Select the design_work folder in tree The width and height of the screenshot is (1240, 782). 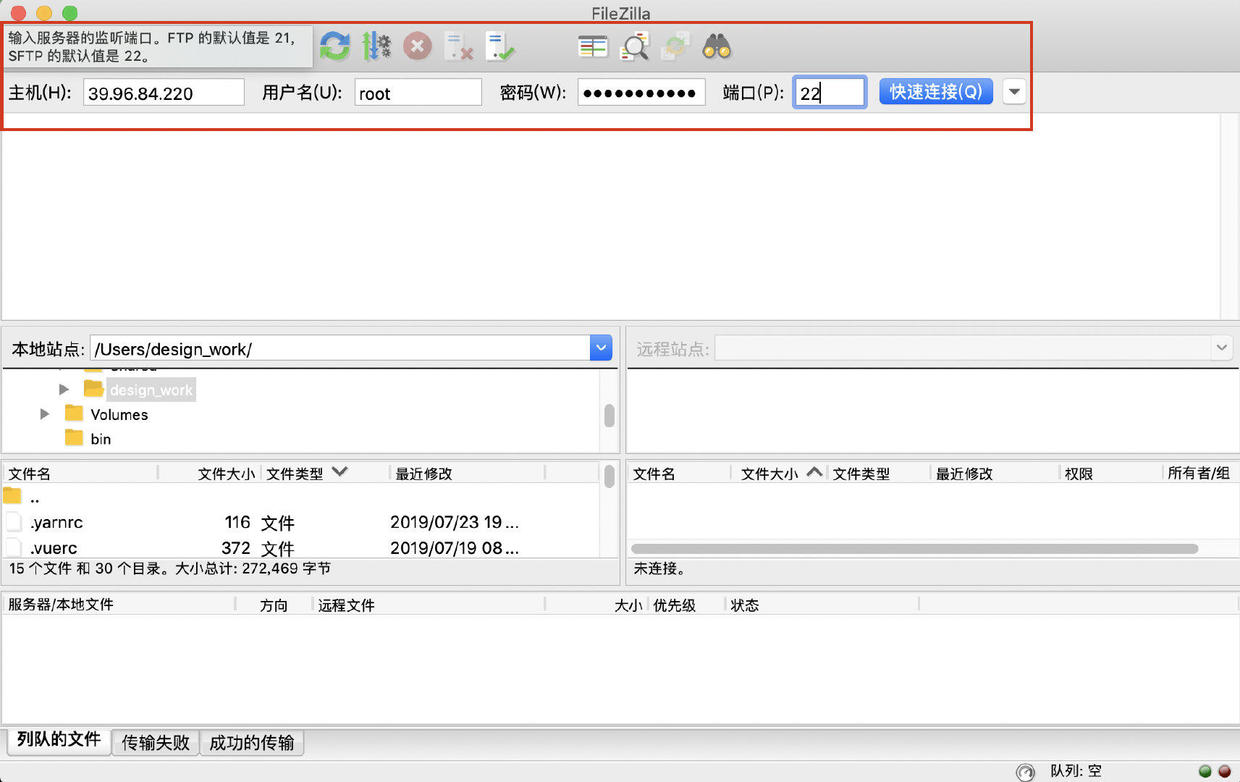151,389
